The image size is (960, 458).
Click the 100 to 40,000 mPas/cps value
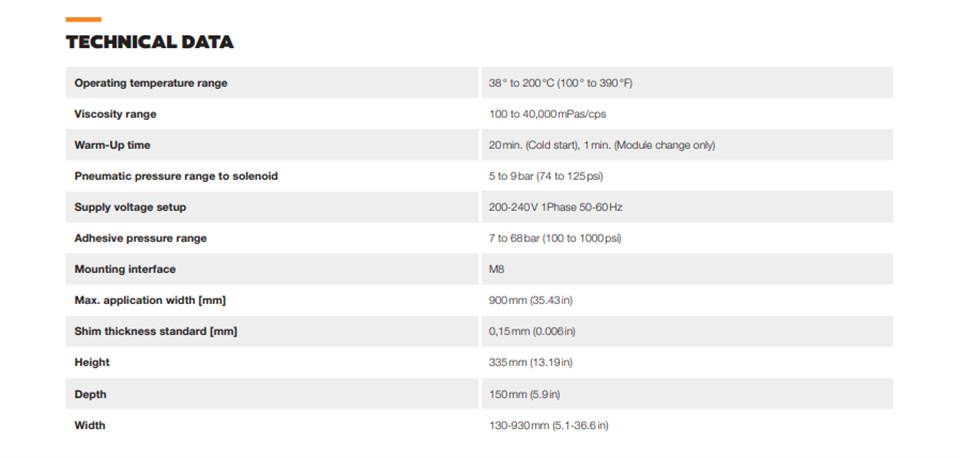coord(547,114)
